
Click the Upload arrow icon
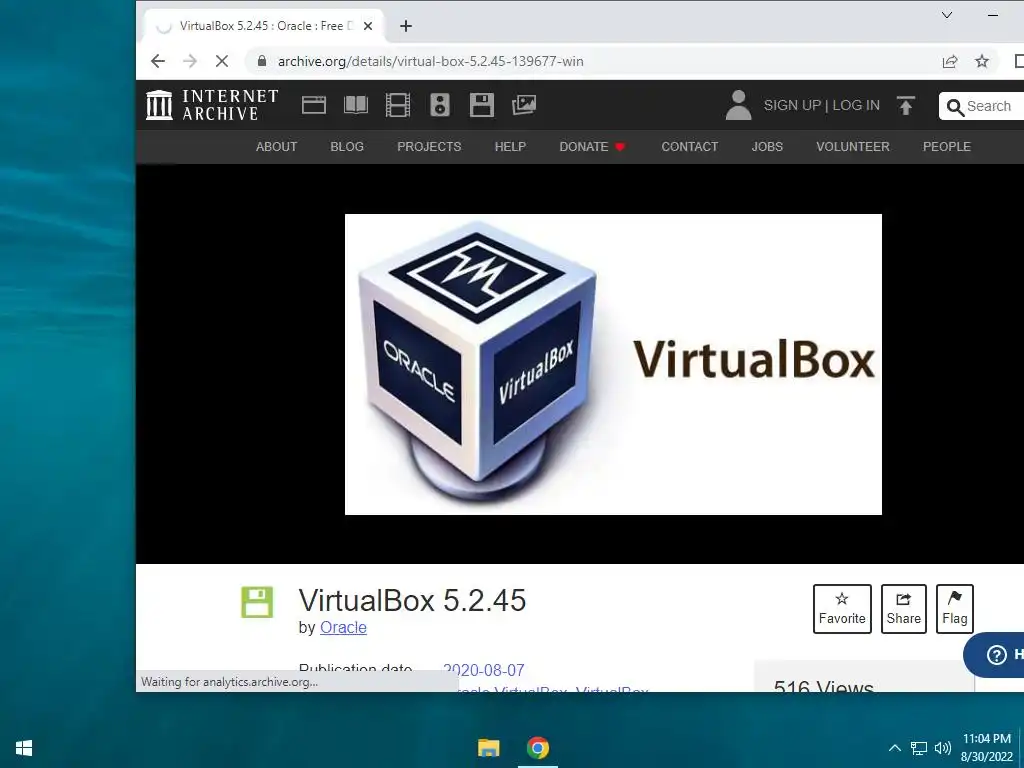[906, 106]
